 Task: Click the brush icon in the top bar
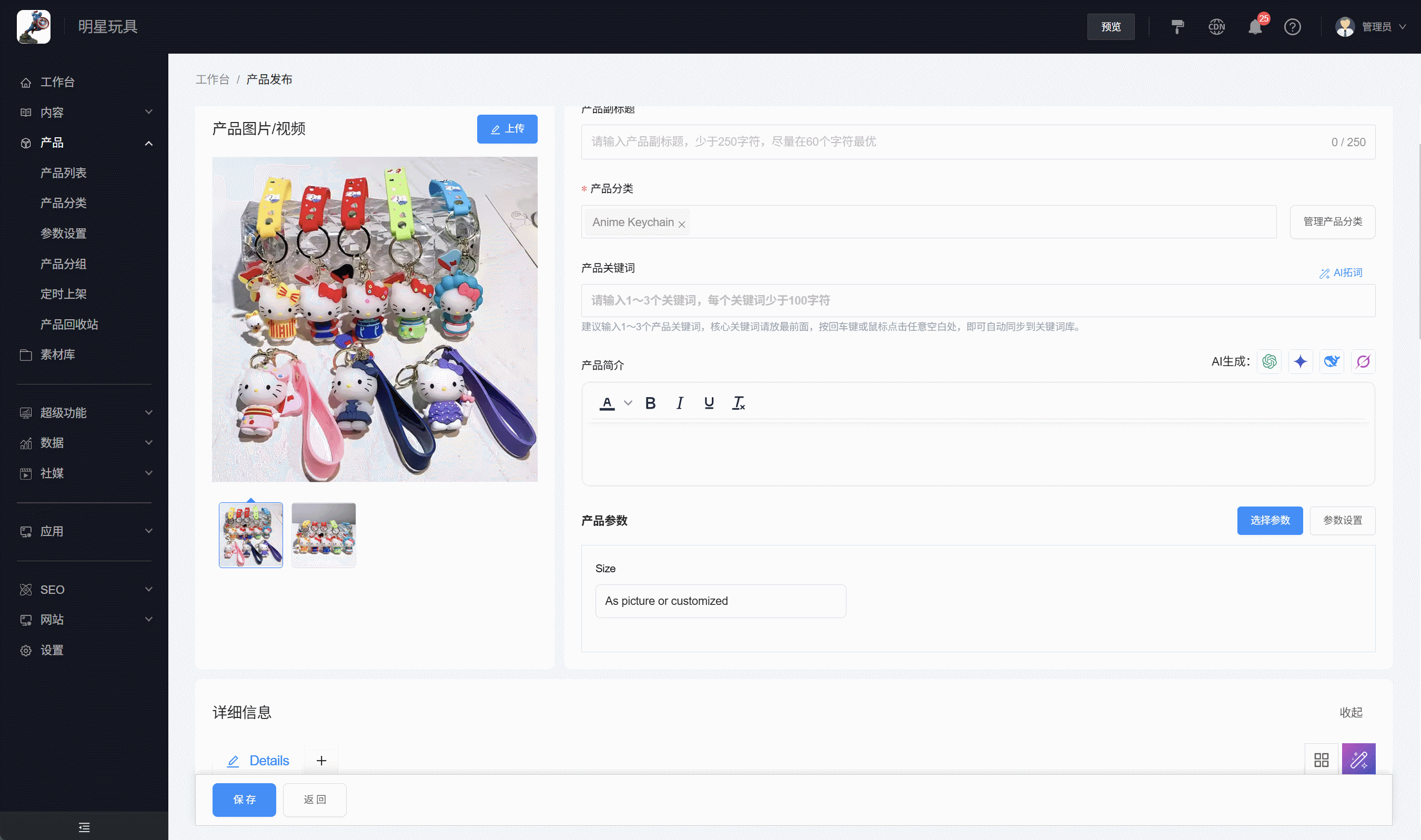[1177, 27]
